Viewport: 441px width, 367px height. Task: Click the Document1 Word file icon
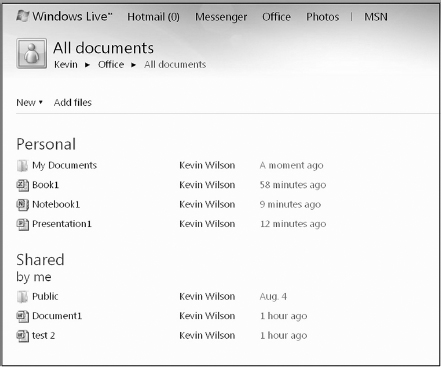(22, 316)
